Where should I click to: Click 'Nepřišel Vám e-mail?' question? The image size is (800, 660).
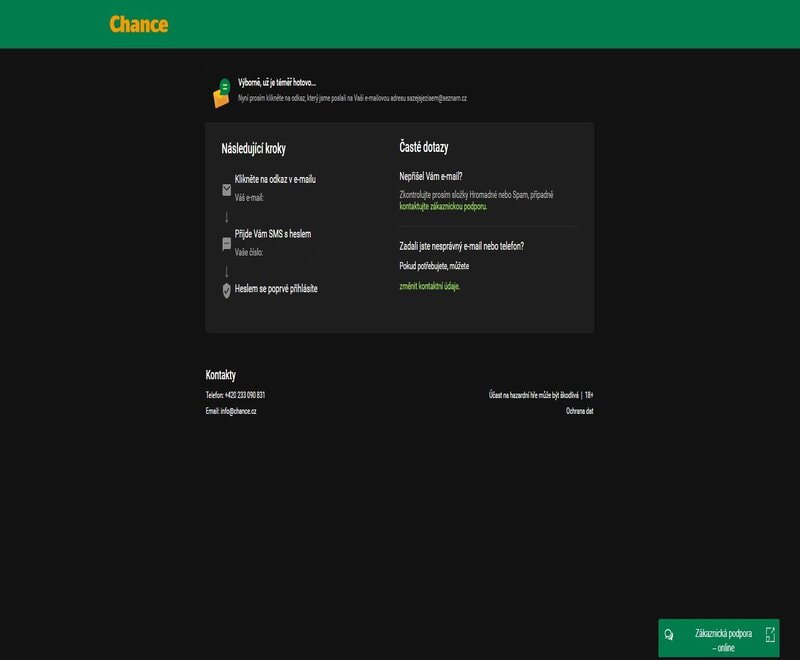click(x=430, y=176)
